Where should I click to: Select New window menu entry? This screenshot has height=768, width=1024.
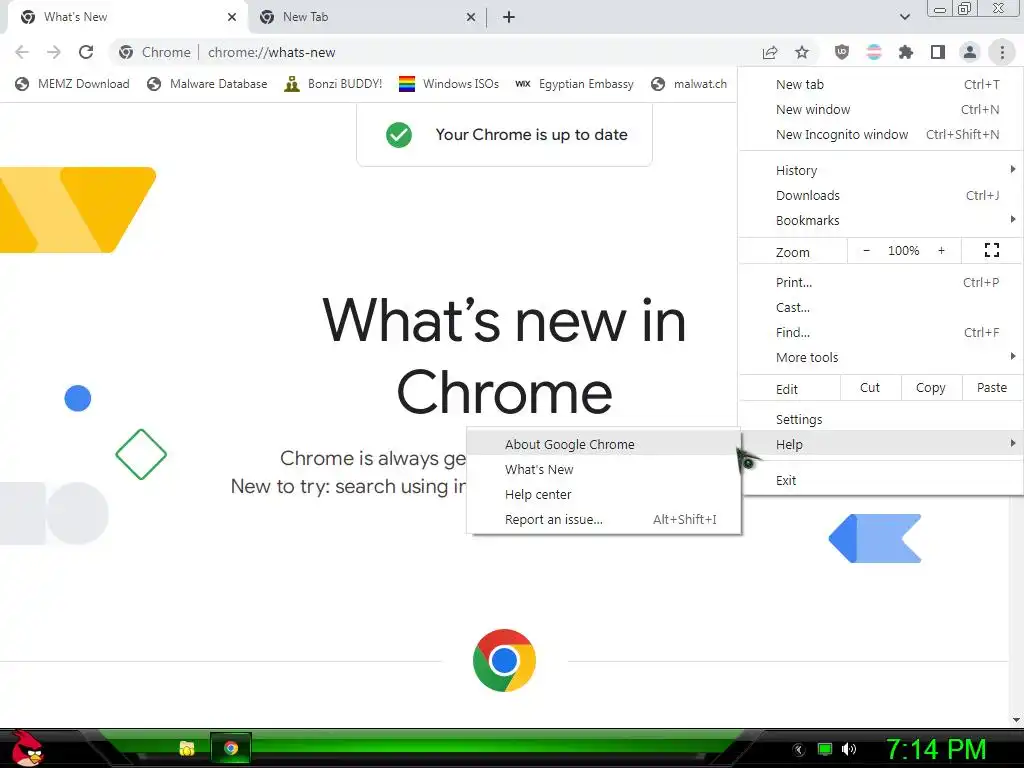pos(881,109)
